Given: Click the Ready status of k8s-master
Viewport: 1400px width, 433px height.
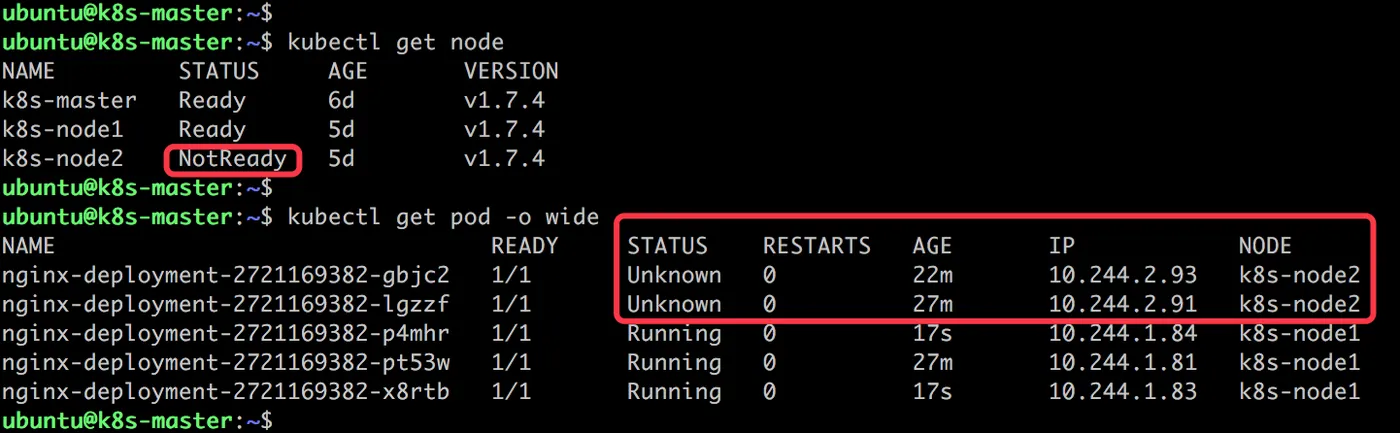Looking at the screenshot, I should coord(211,101).
